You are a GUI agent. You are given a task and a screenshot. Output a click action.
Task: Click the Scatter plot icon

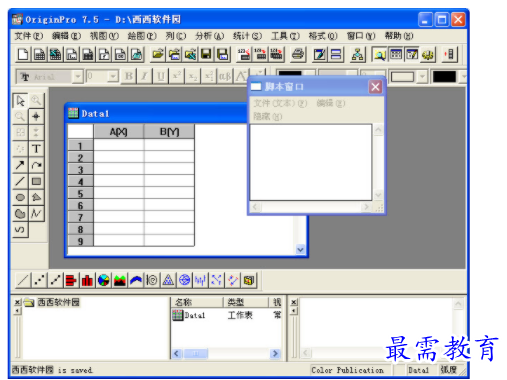point(39,280)
